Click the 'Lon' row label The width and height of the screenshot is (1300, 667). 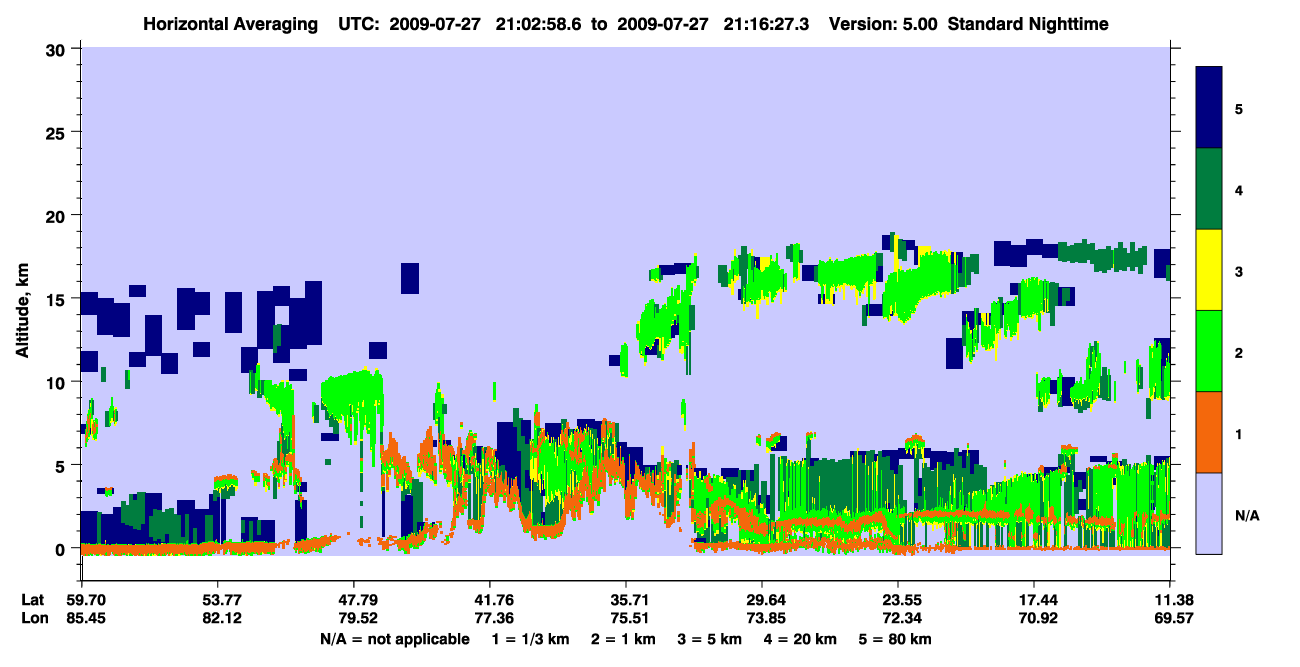pos(34,618)
